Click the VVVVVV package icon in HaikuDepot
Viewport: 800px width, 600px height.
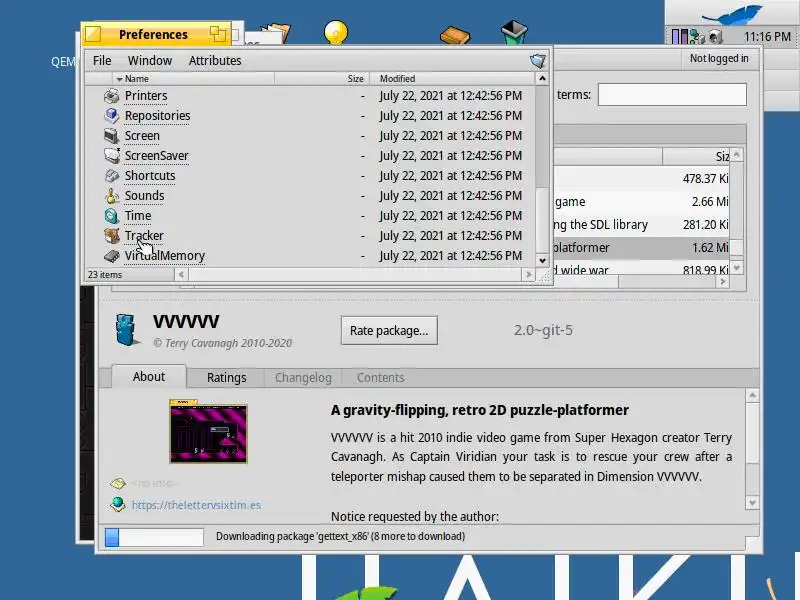point(126,330)
